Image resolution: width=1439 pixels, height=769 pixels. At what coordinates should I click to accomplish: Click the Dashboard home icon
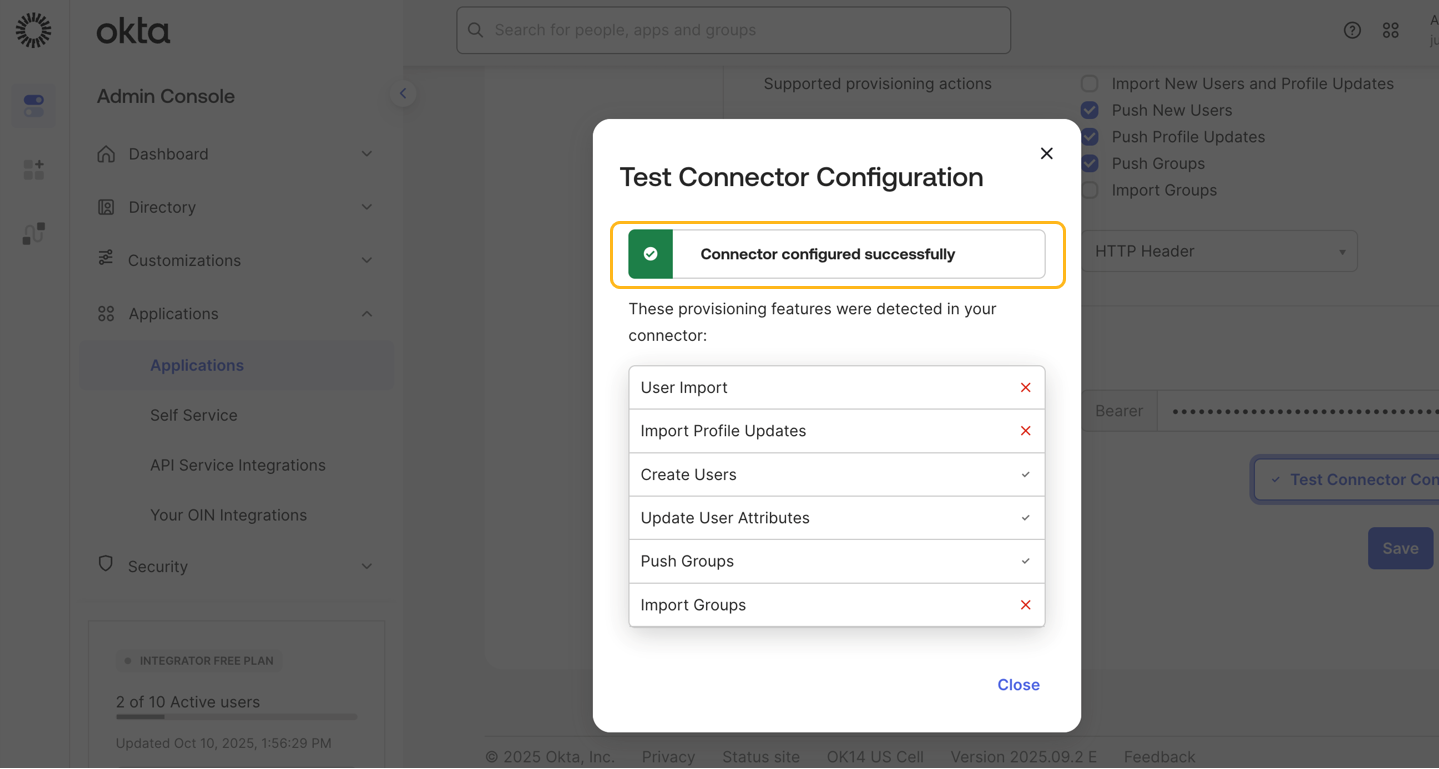[106, 154]
